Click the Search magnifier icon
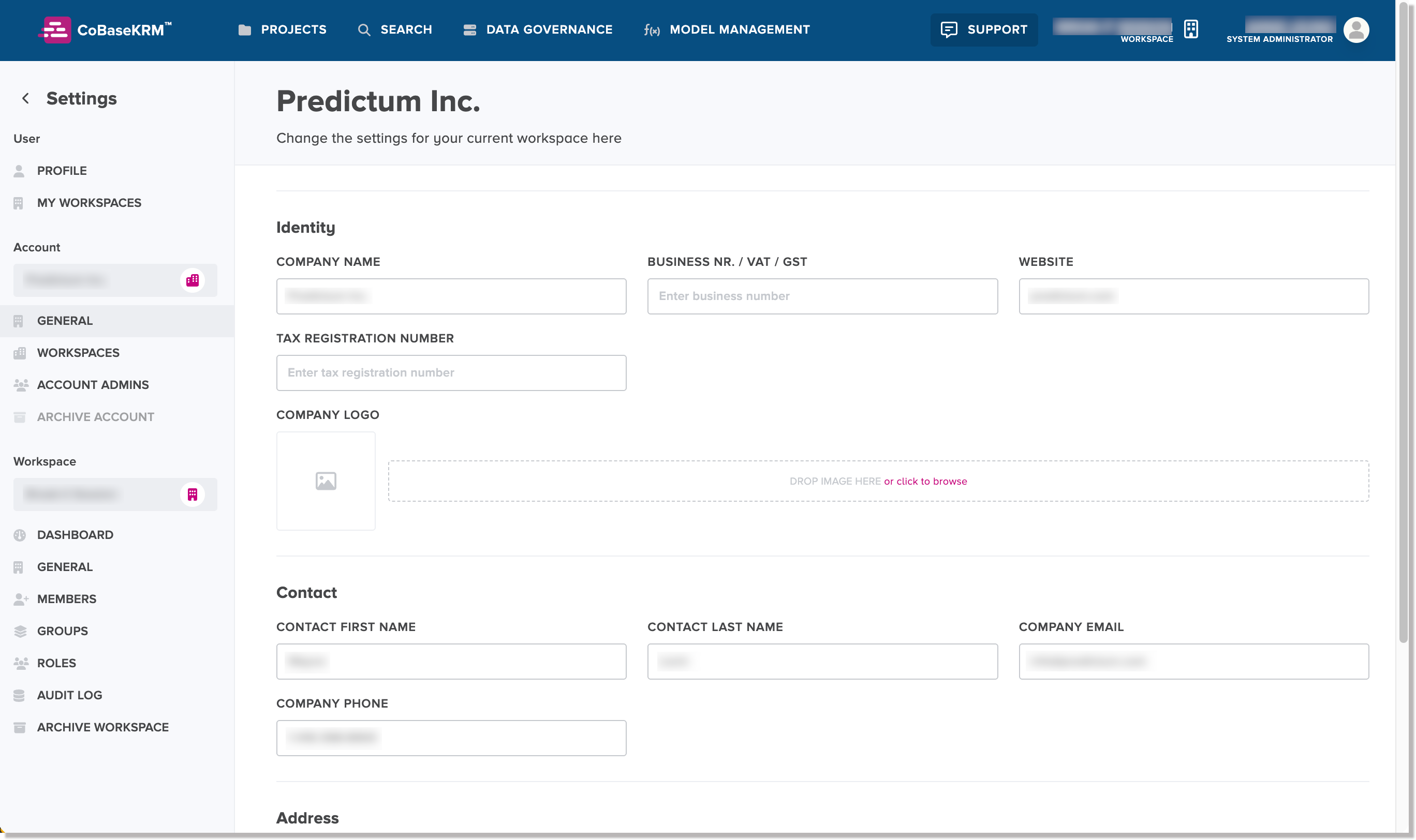This screenshot has width=1416, height=840. coord(364,30)
